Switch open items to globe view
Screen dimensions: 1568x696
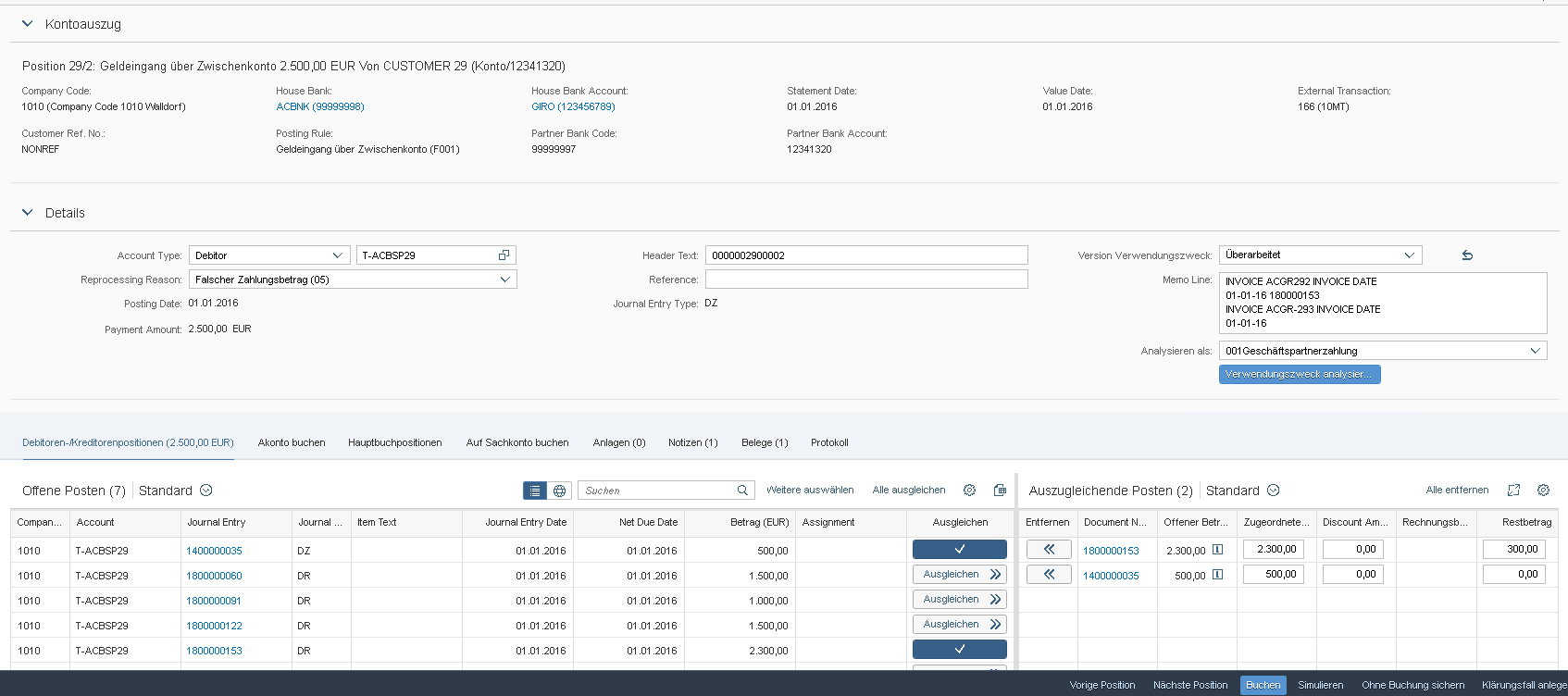559,491
